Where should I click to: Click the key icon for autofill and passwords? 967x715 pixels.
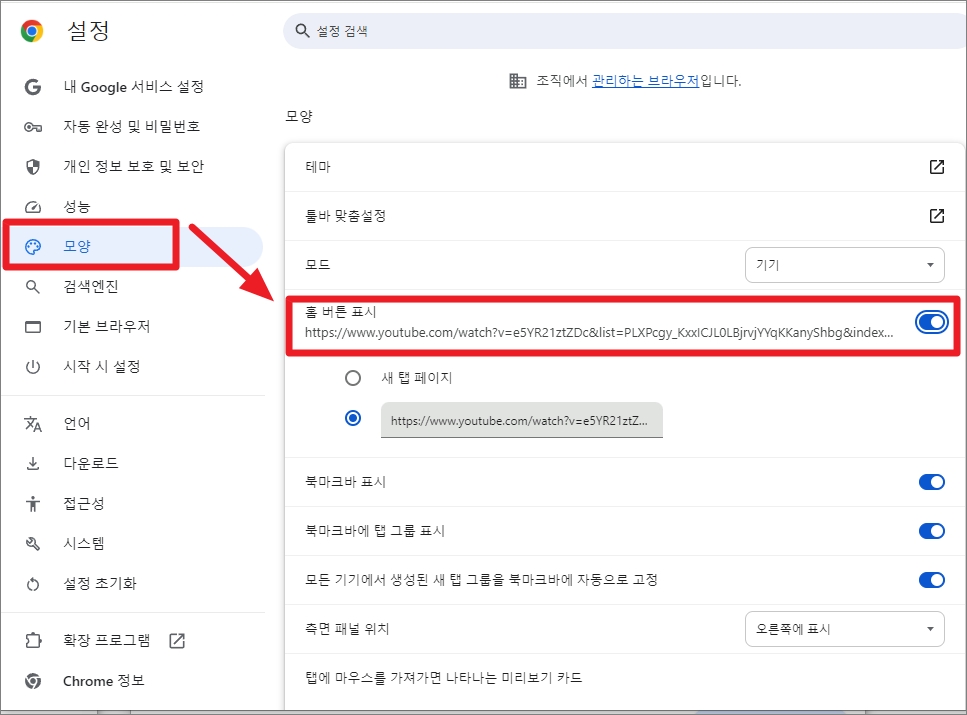(33, 127)
